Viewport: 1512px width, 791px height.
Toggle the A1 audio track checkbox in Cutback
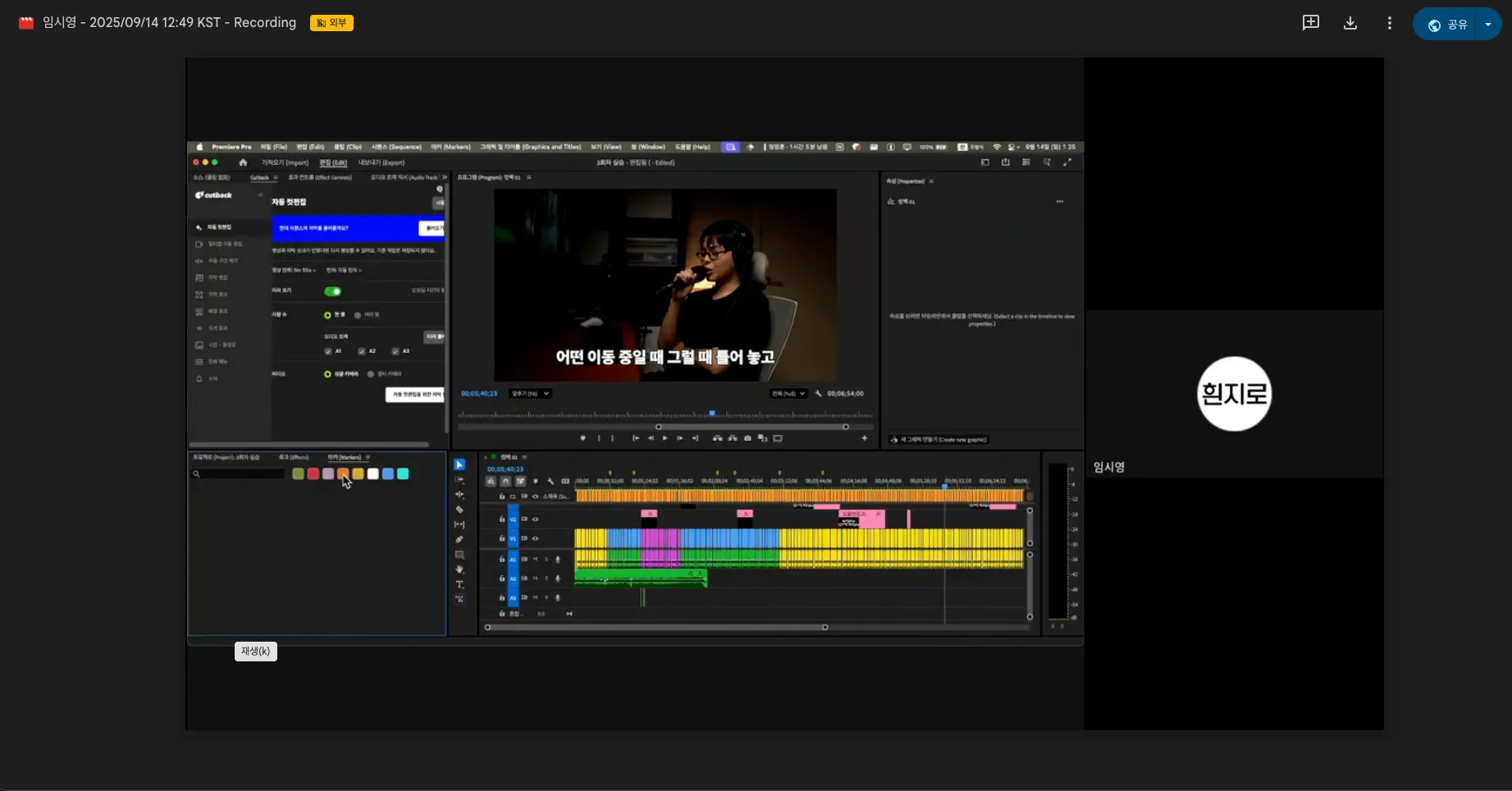pyautogui.click(x=328, y=351)
